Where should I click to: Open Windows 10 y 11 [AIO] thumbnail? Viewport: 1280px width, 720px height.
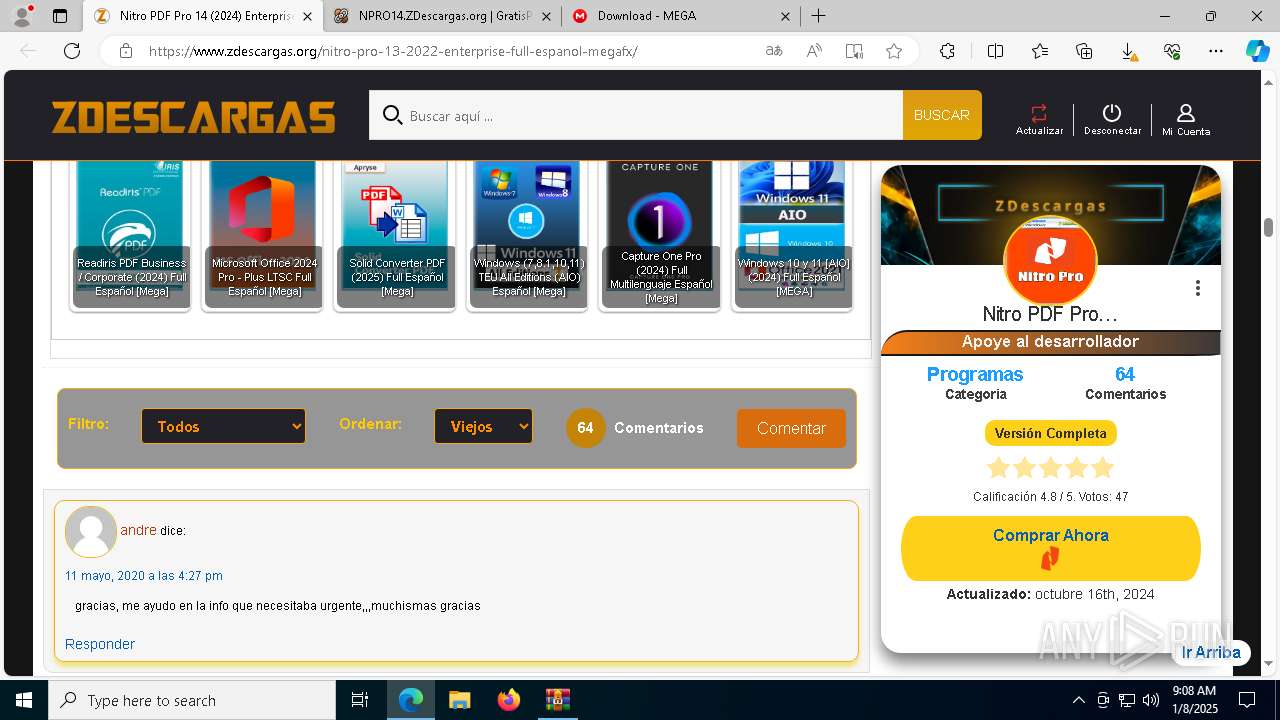click(x=793, y=236)
